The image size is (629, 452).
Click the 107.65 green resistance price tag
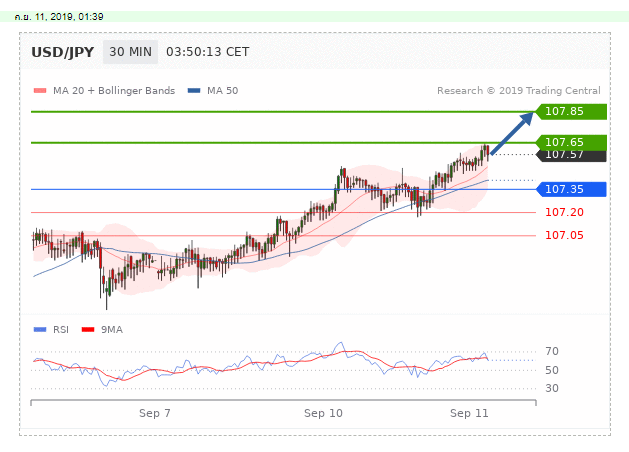click(x=571, y=142)
